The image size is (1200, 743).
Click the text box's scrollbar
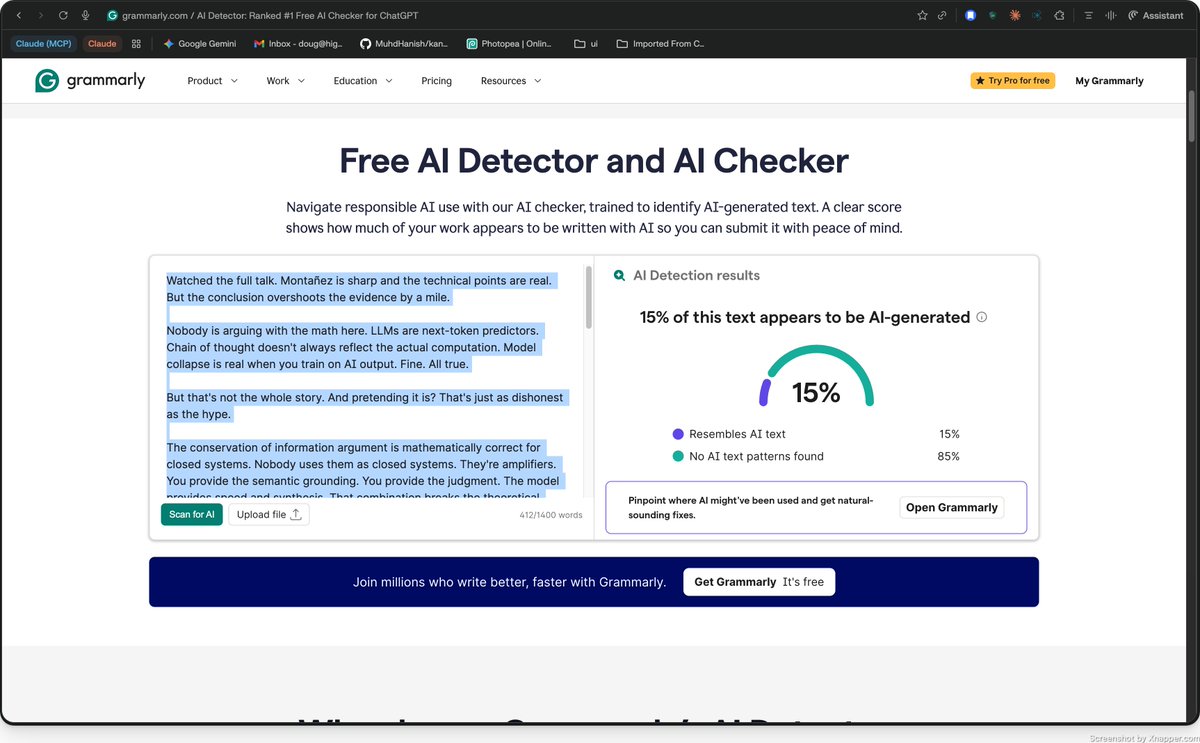(x=588, y=297)
